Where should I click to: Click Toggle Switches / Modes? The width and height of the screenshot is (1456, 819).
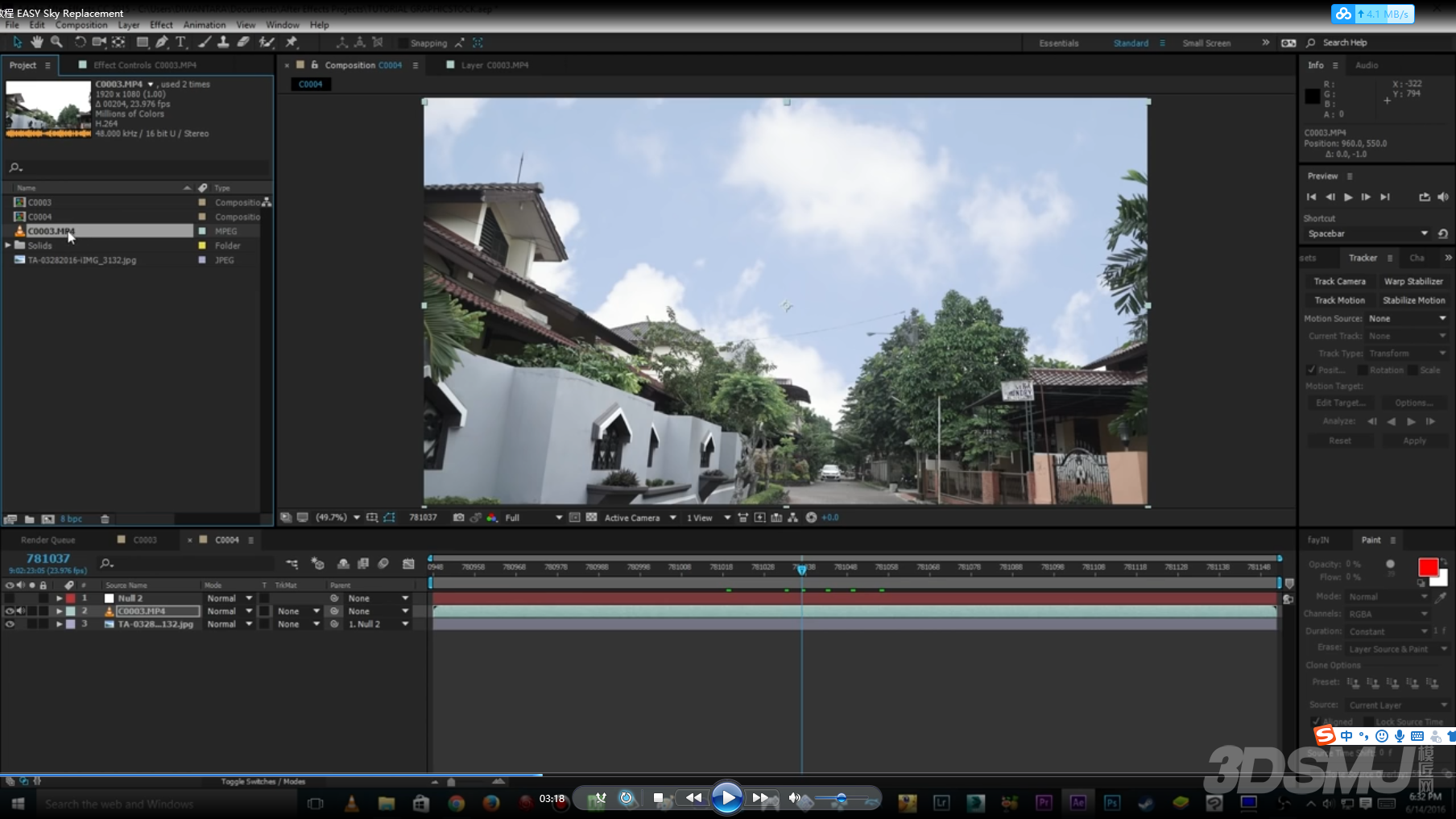(x=263, y=781)
